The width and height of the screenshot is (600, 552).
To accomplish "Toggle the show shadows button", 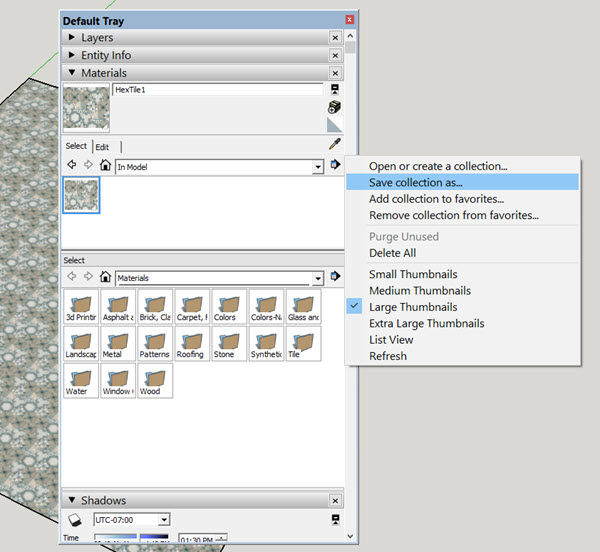I will 74,520.
